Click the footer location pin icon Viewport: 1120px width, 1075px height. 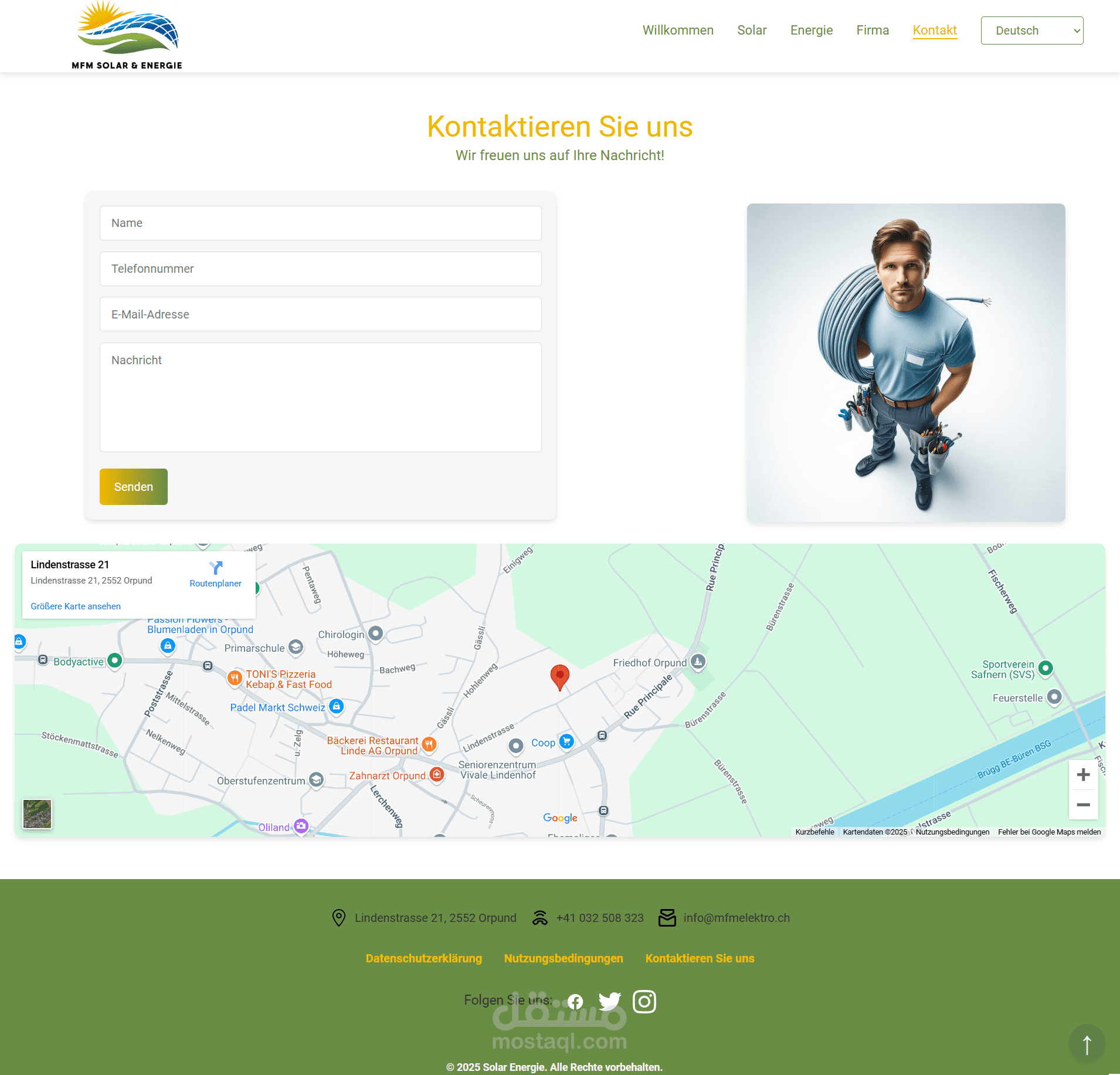point(339,918)
